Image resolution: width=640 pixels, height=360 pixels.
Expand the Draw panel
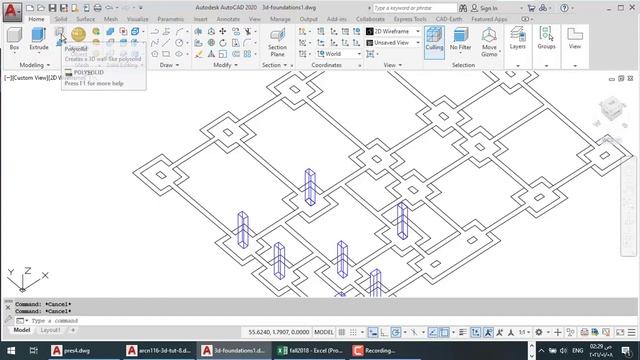[x=169, y=65]
